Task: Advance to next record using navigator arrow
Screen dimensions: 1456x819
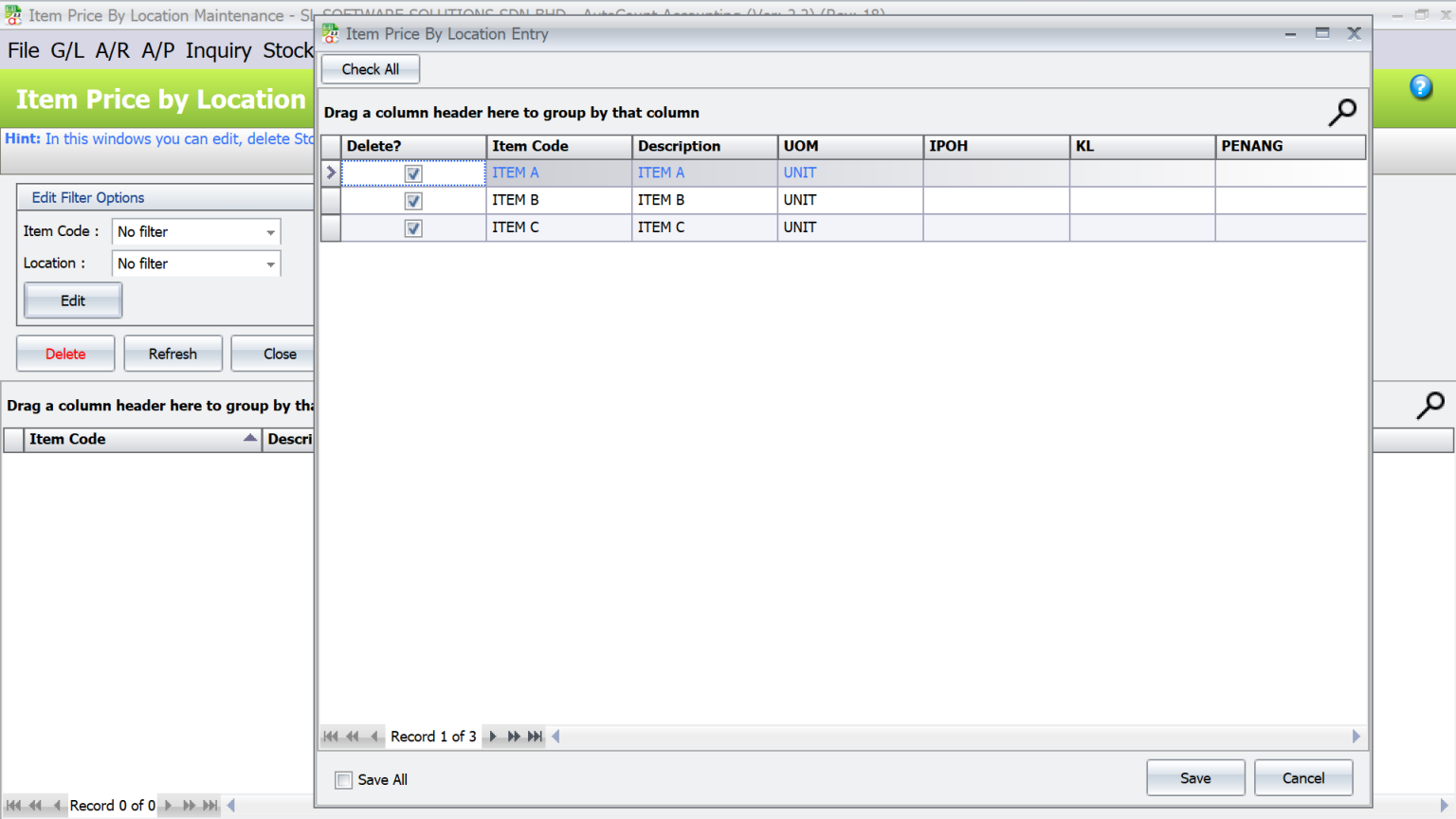Action: pyautogui.click(x=492, y=736)
